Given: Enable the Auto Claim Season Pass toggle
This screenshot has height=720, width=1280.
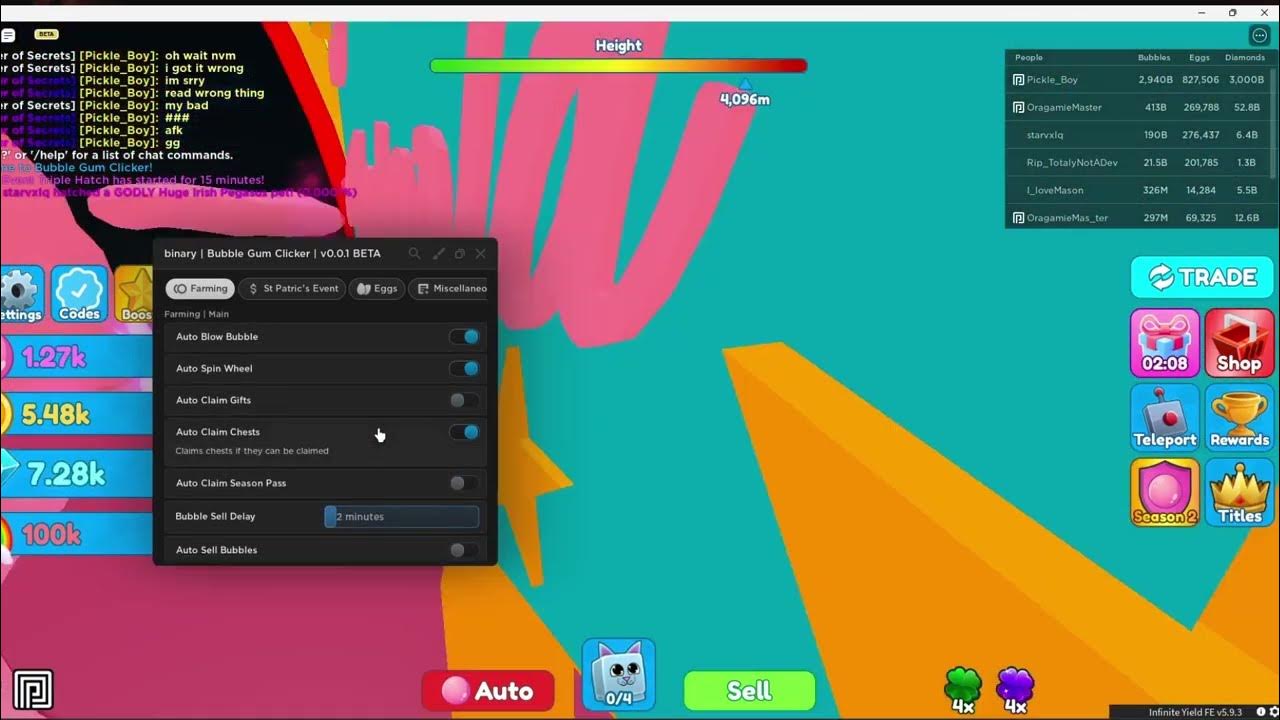Looking at the screenshot, I should pos(464,484).
